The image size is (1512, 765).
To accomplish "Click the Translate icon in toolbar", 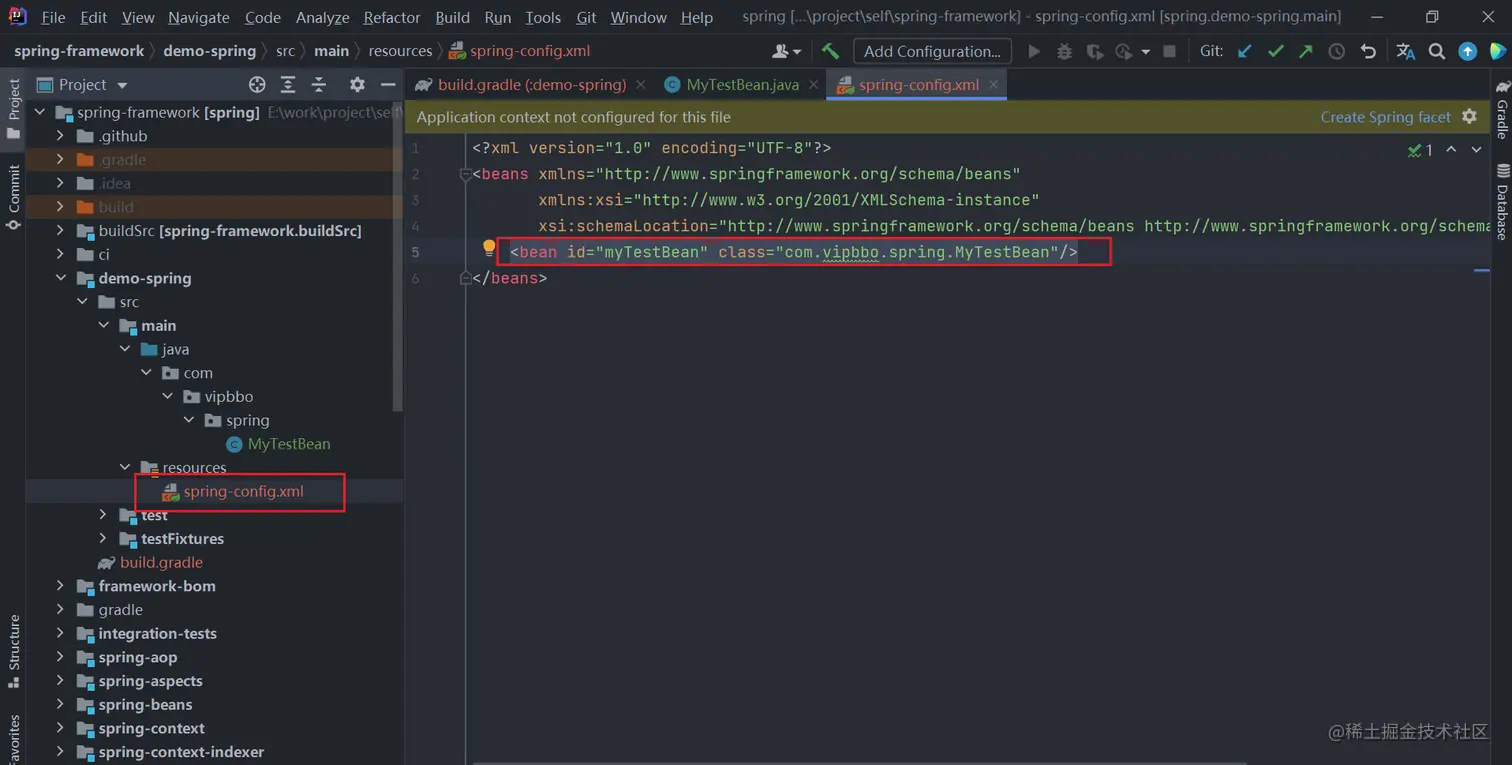I will 1405,51.
